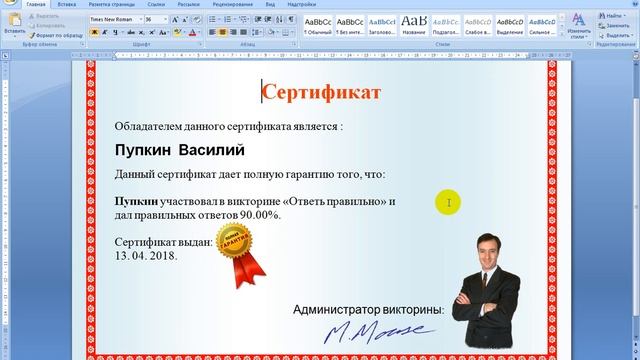Open the underline style dropdown arrow
This screenshot has width=640, height=360.
pos(122,32)
